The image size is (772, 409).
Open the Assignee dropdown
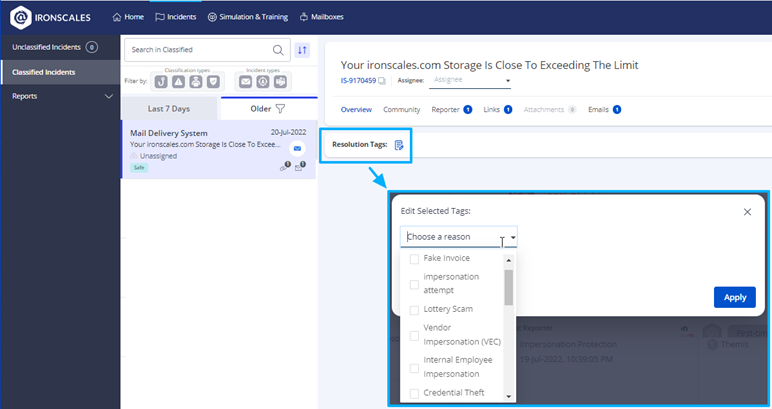(470, 81)
